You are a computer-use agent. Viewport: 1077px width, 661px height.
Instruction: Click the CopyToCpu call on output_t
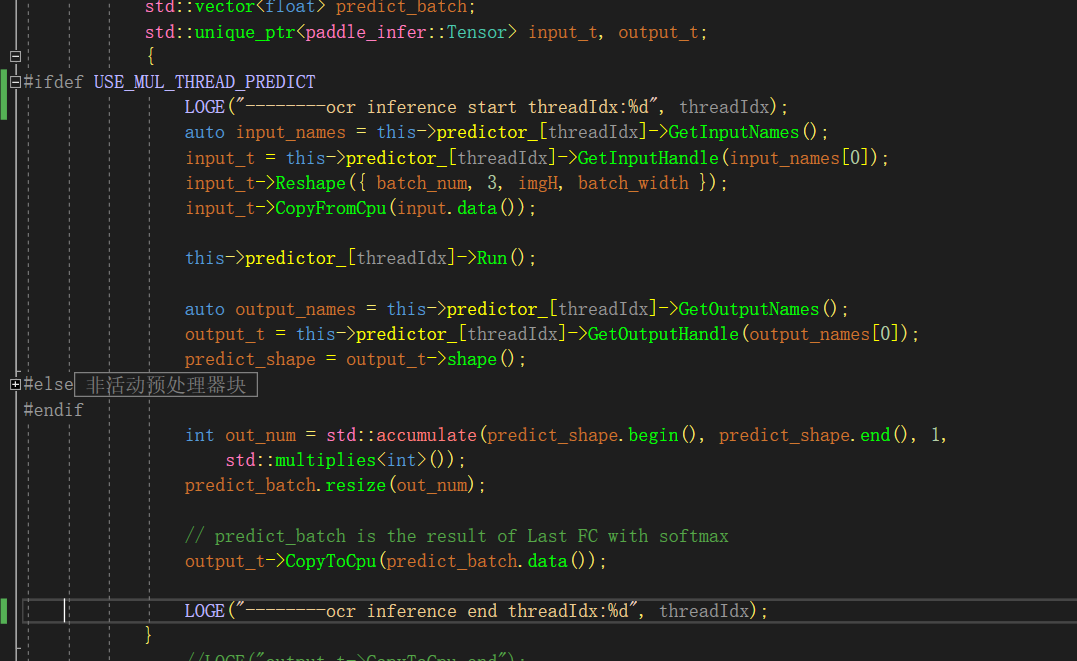[330, 560]
